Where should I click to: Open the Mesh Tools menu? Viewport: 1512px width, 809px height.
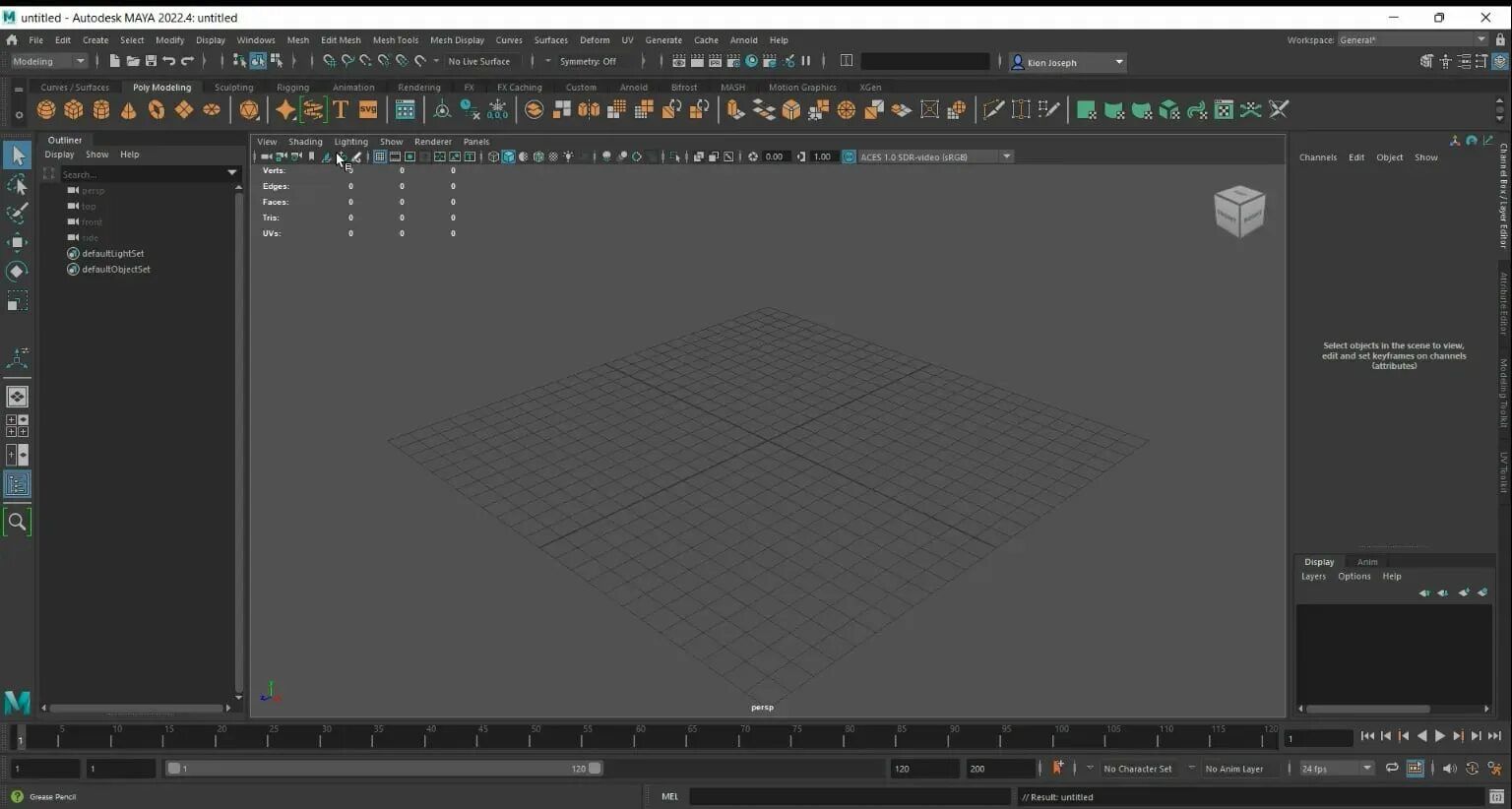395,40
